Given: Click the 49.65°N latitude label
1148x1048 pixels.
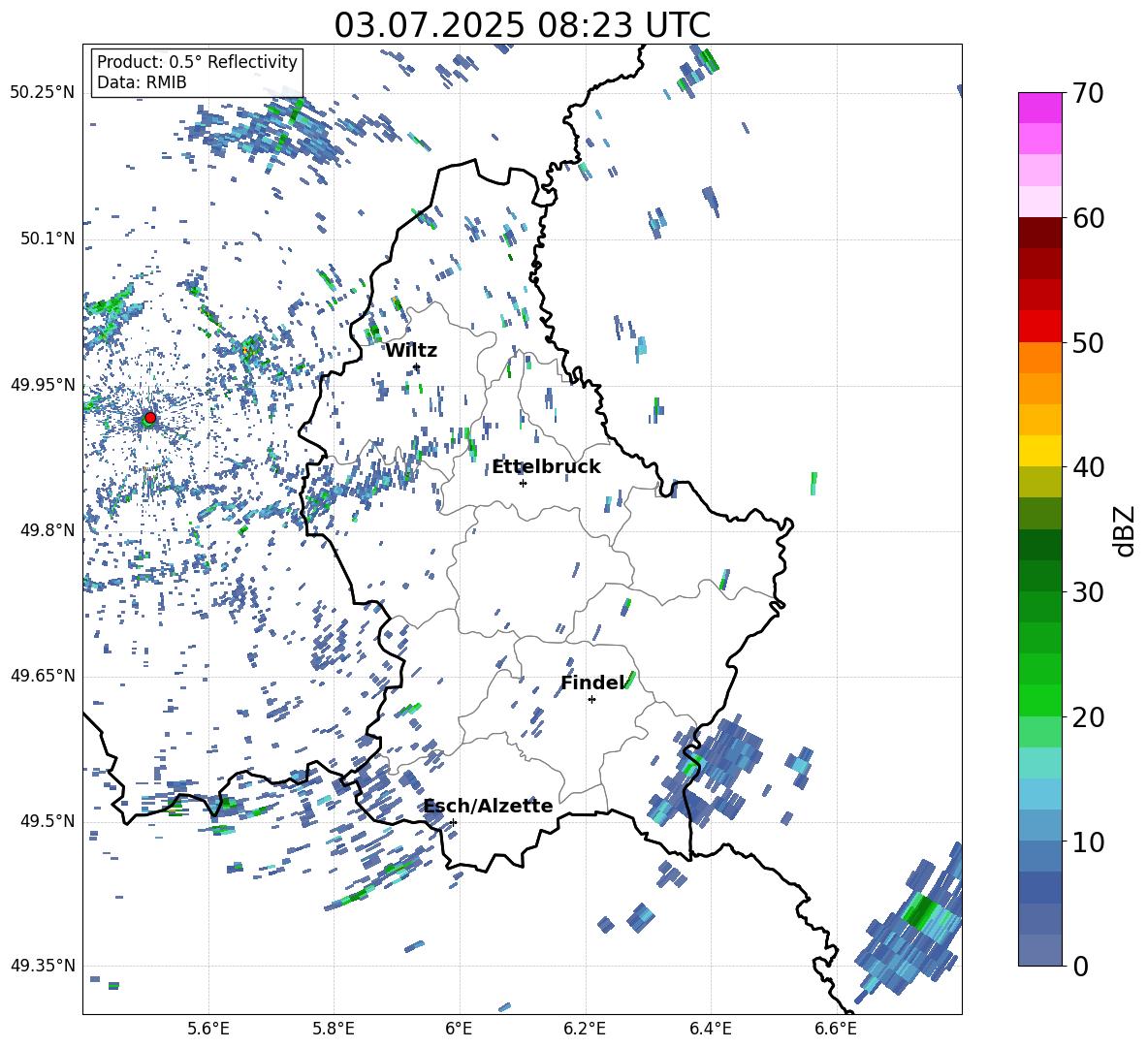Looking at the screenshot, I should [43, 676].
